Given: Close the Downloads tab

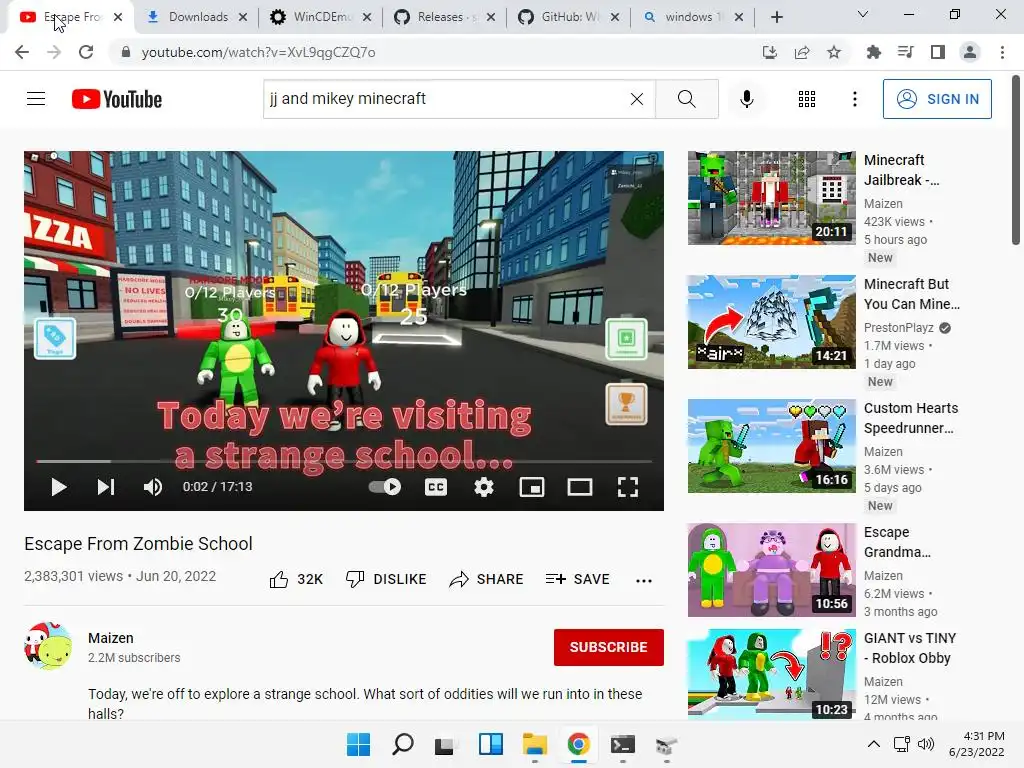Looking at the screenshot, I should tap(243, 18).
